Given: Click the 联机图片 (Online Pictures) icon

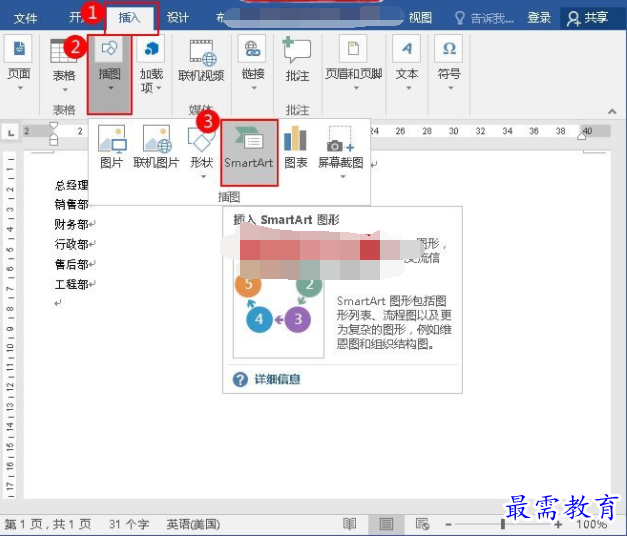Looking at the screenshot, I should coord(156,147).
